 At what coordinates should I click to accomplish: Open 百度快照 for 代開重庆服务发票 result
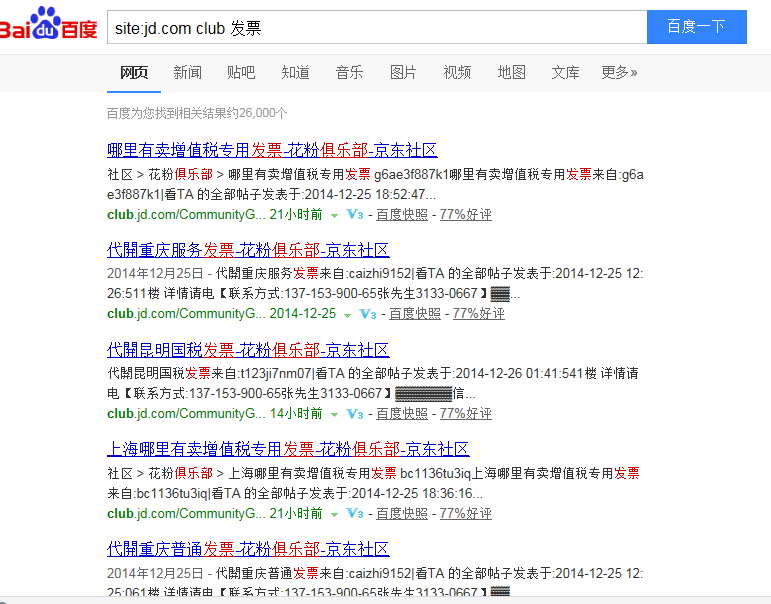coord(415,314)
